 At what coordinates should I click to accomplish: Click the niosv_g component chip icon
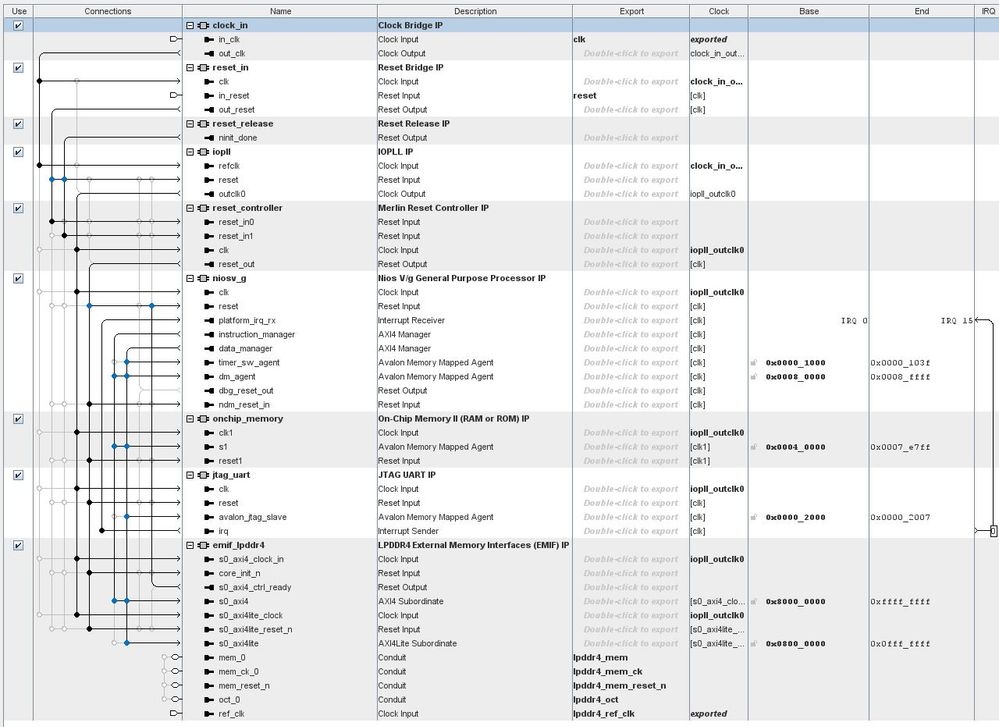(x=203, y=278)
